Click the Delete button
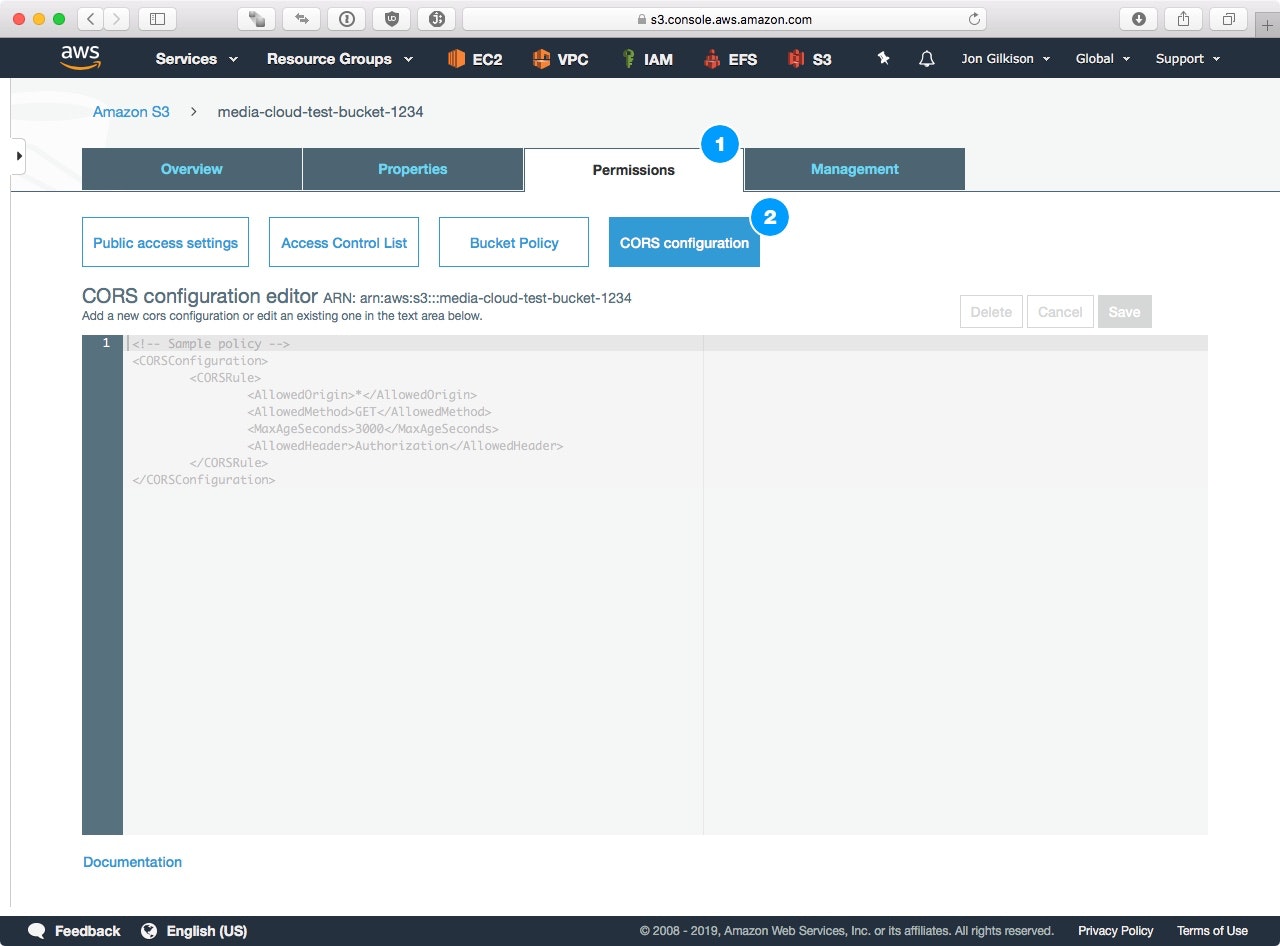Viewport: 1280px width, 946px height. [991, 312]
